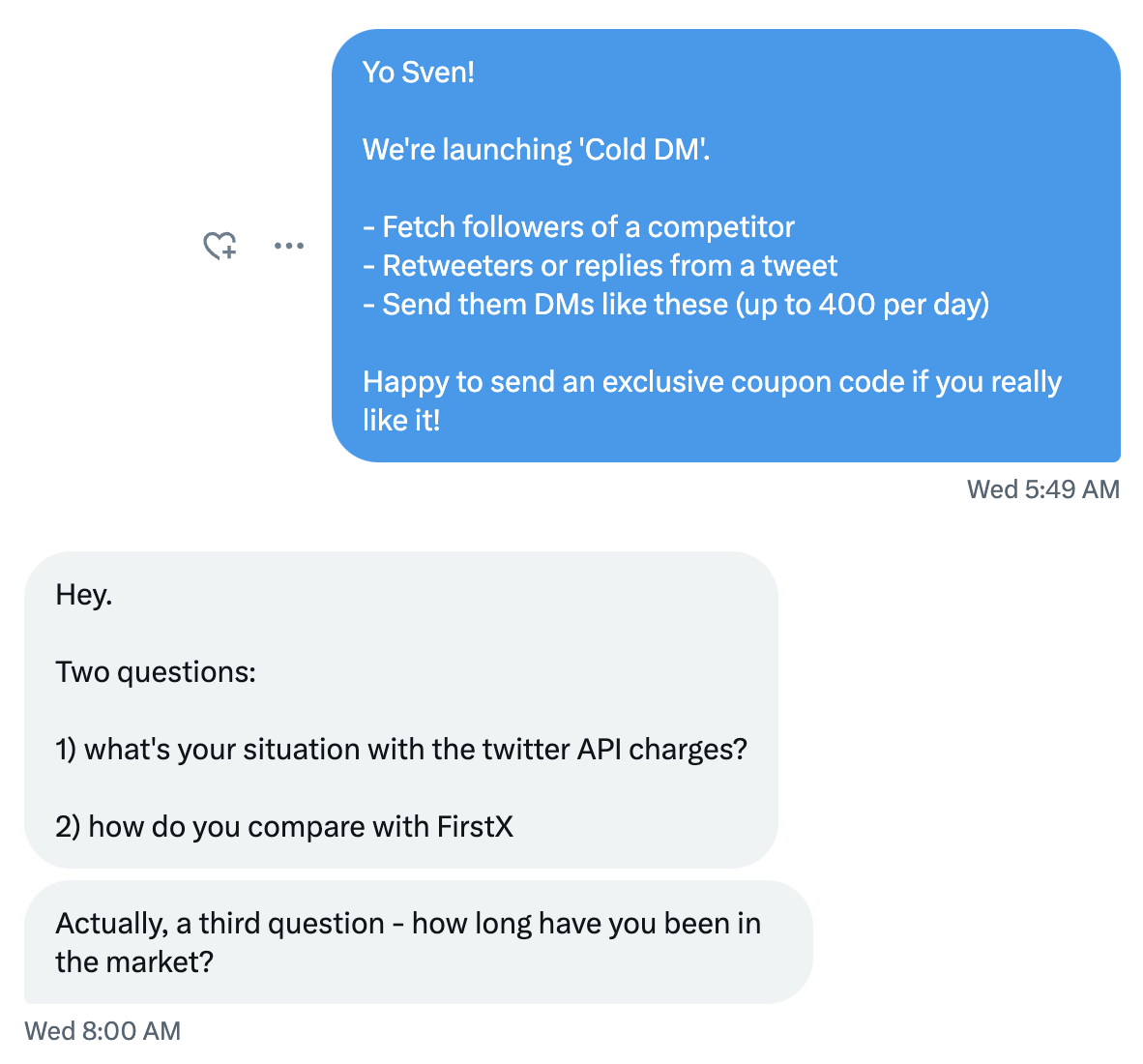
Task: Click the "Wed 5:49 AM" timestamp
Action: [1042, 489]
